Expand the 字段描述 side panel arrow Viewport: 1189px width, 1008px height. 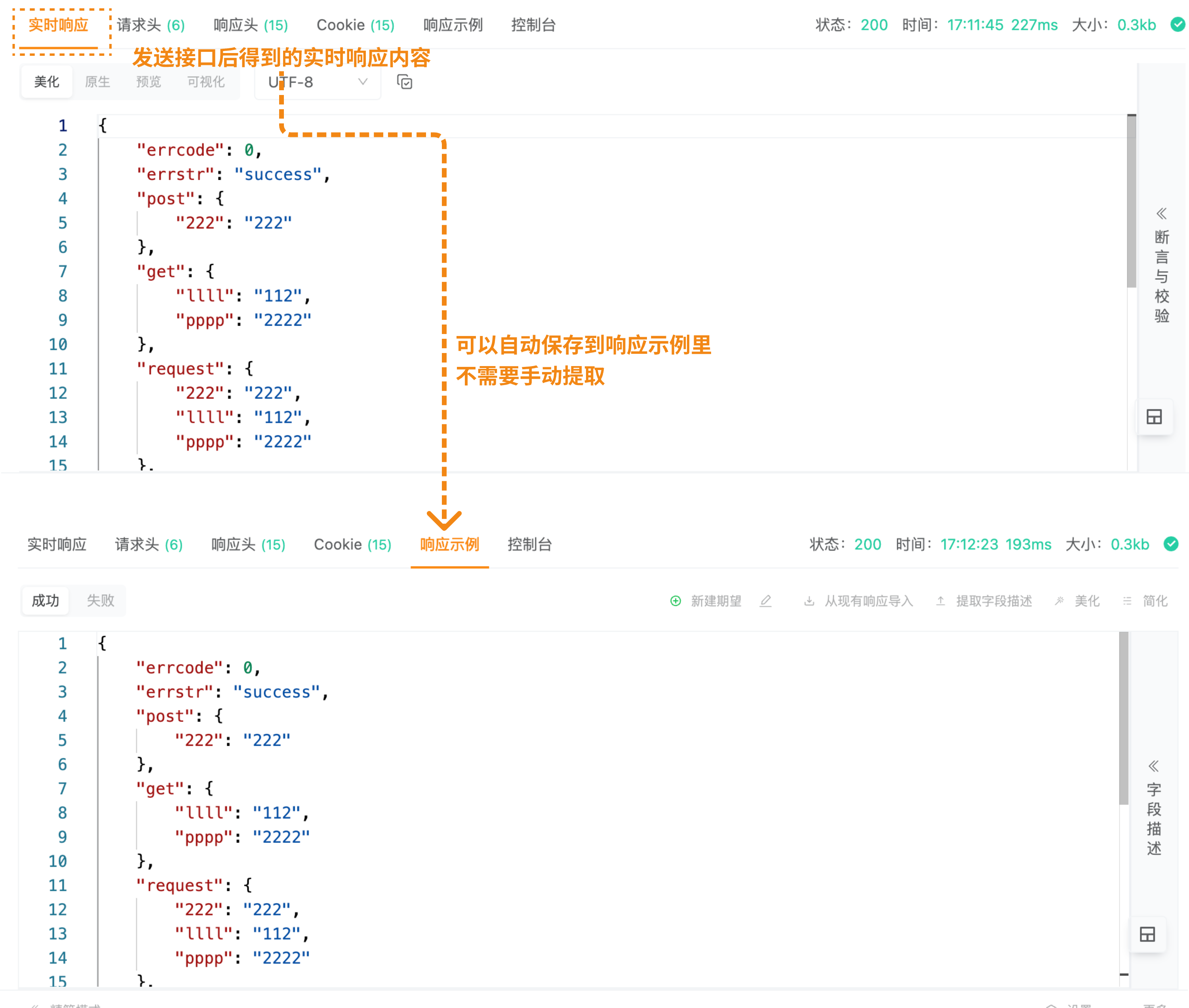click(x=1153, y=766)
